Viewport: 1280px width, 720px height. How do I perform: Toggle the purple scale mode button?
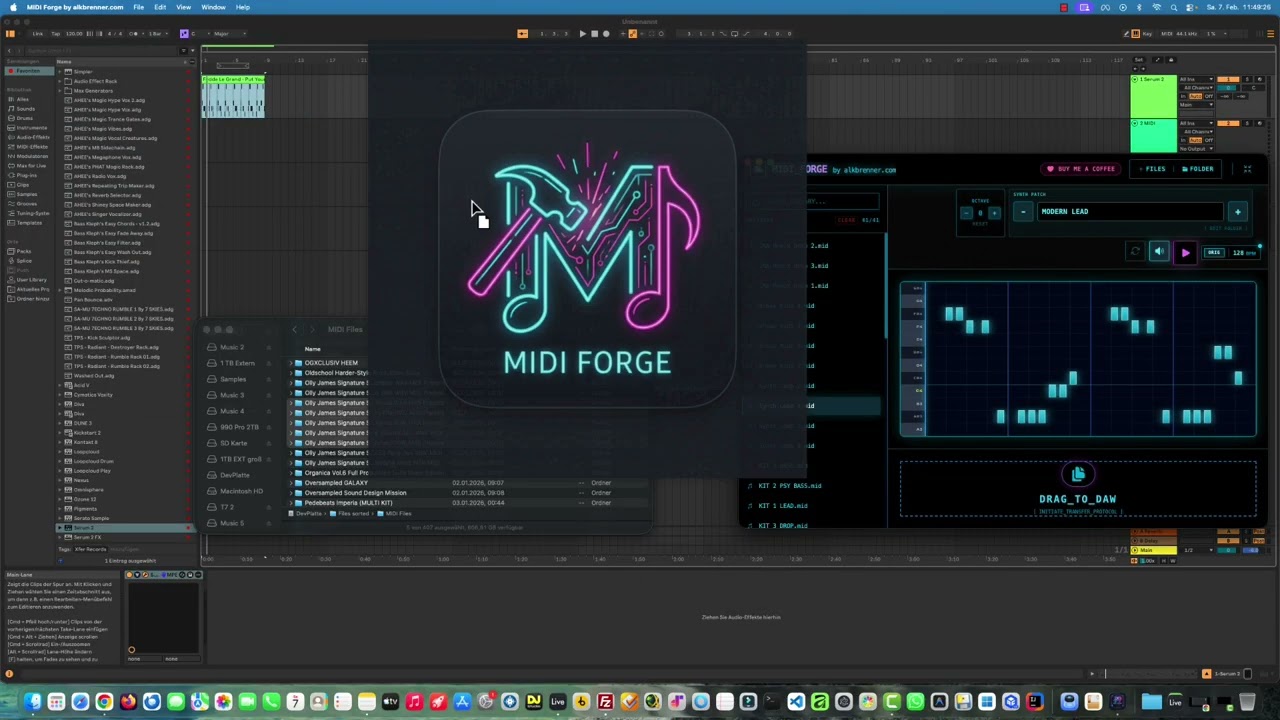184,34
